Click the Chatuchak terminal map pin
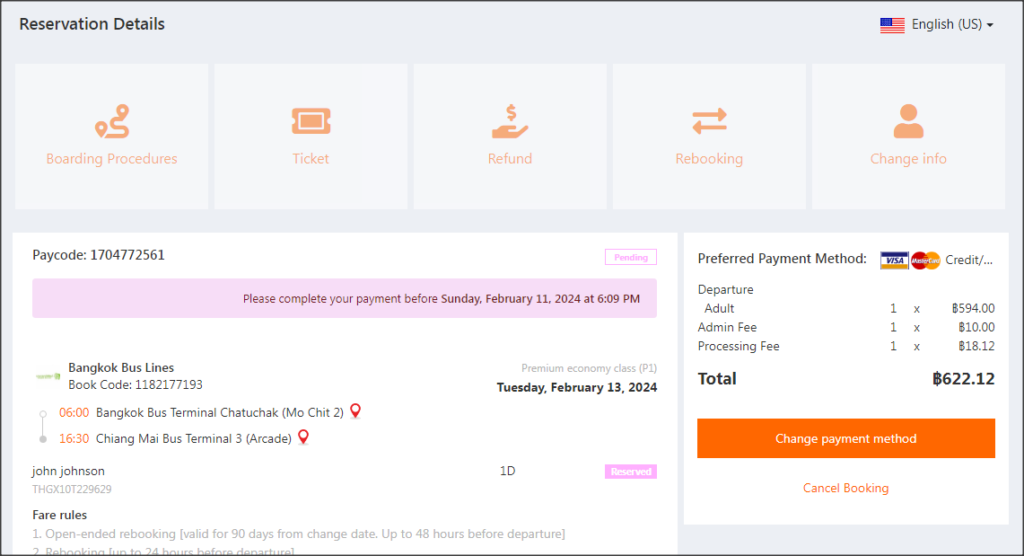 [x=355, y=411]
